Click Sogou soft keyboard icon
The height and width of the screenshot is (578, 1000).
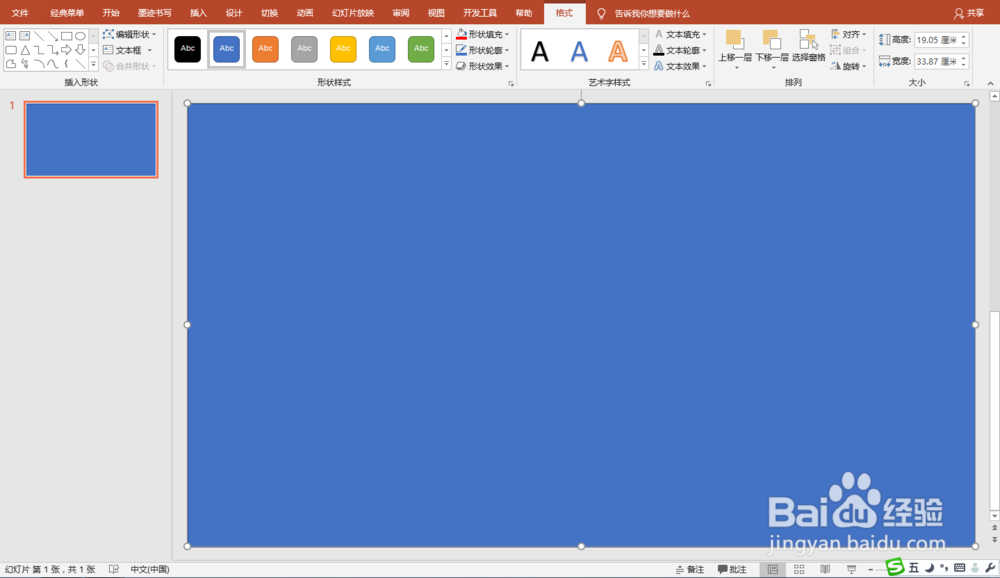960,568
